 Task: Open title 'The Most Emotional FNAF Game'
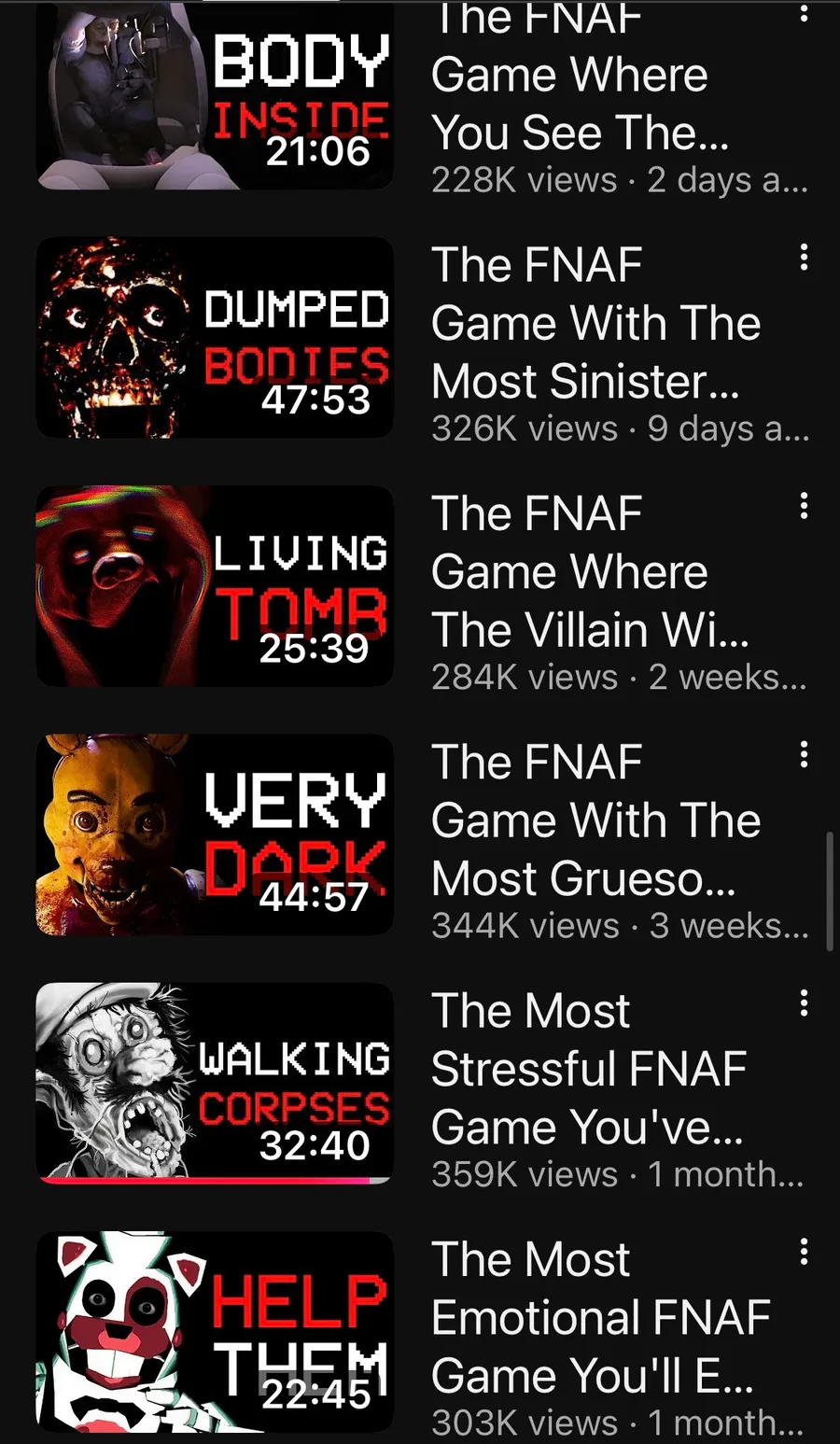click(601, 1317)
